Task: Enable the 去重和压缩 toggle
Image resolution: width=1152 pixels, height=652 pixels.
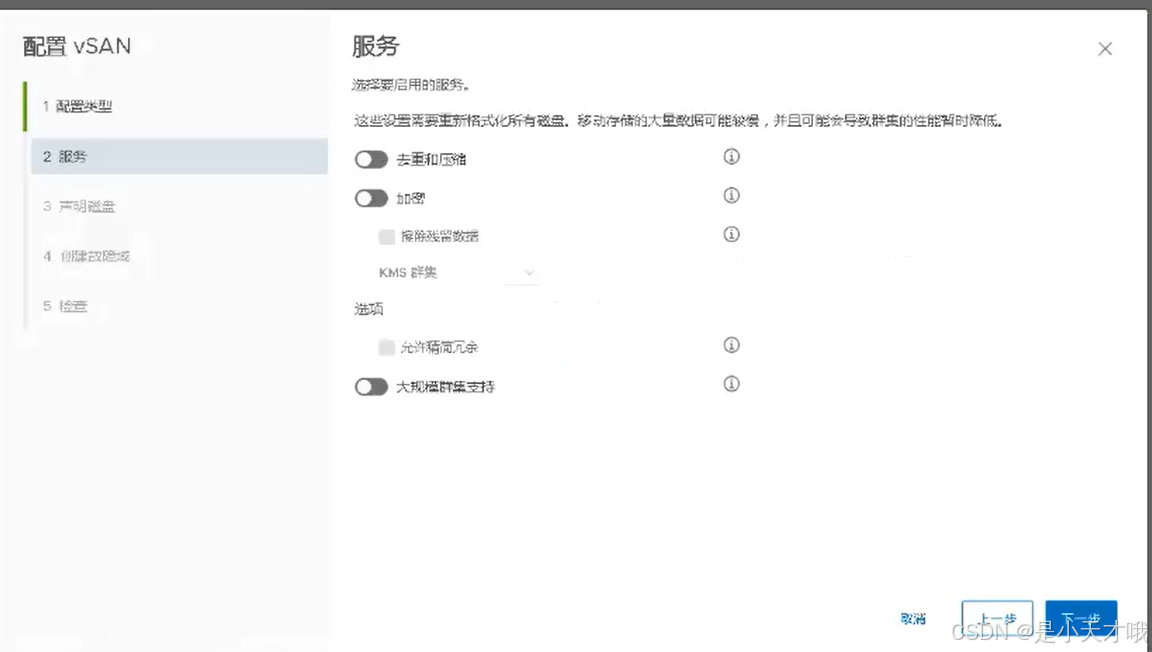Action: 371,160
